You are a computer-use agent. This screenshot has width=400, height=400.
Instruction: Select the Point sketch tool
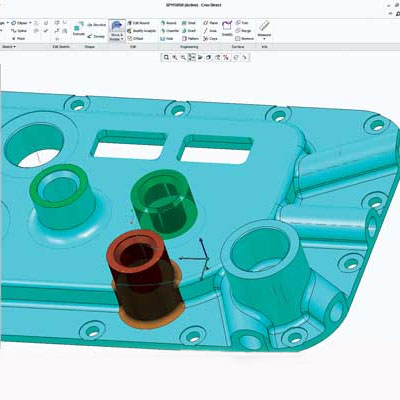[18, 39]
